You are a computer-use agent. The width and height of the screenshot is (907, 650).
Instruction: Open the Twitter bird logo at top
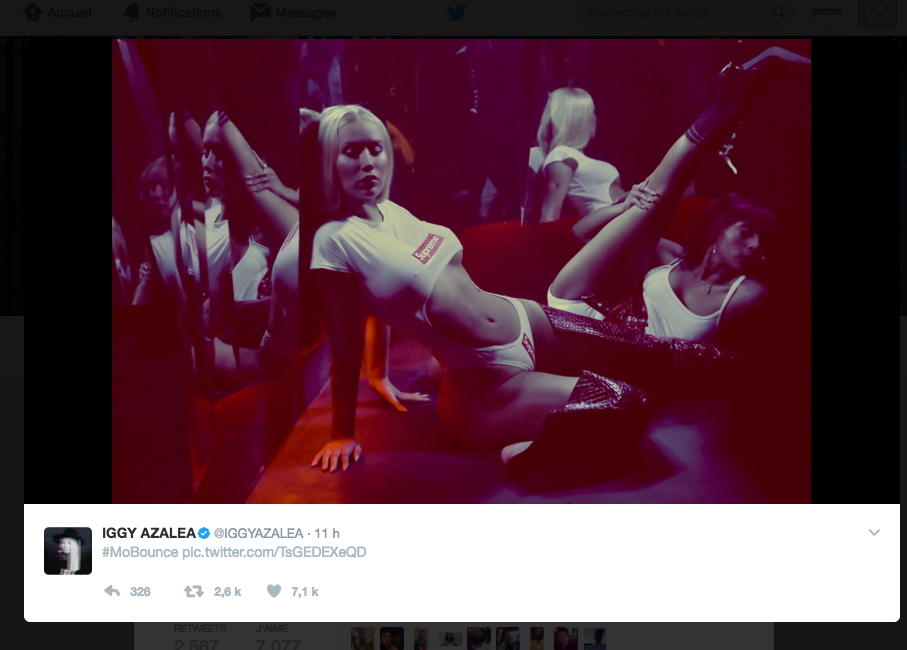coord(456,12)
